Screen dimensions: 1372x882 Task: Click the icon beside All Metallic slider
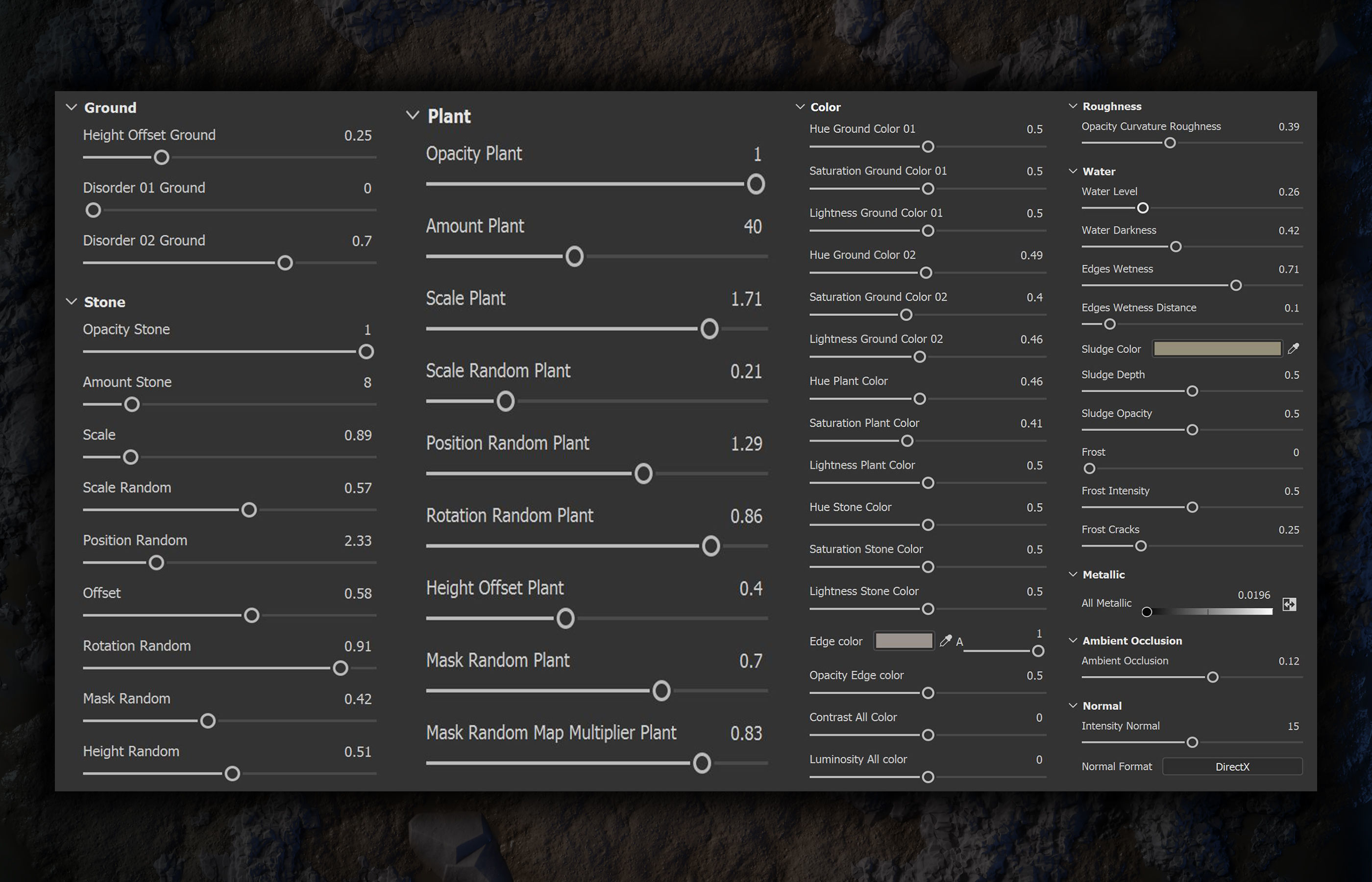pos(1289,604)
